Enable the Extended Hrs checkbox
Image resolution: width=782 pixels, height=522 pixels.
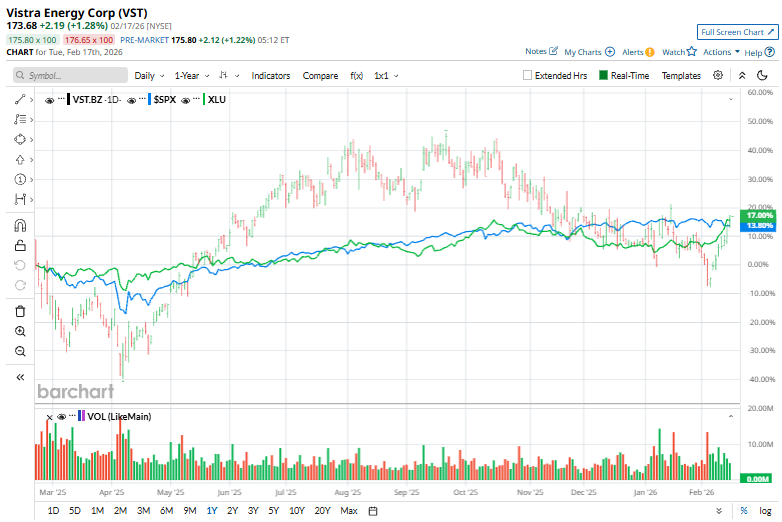[x=528, y=75]
